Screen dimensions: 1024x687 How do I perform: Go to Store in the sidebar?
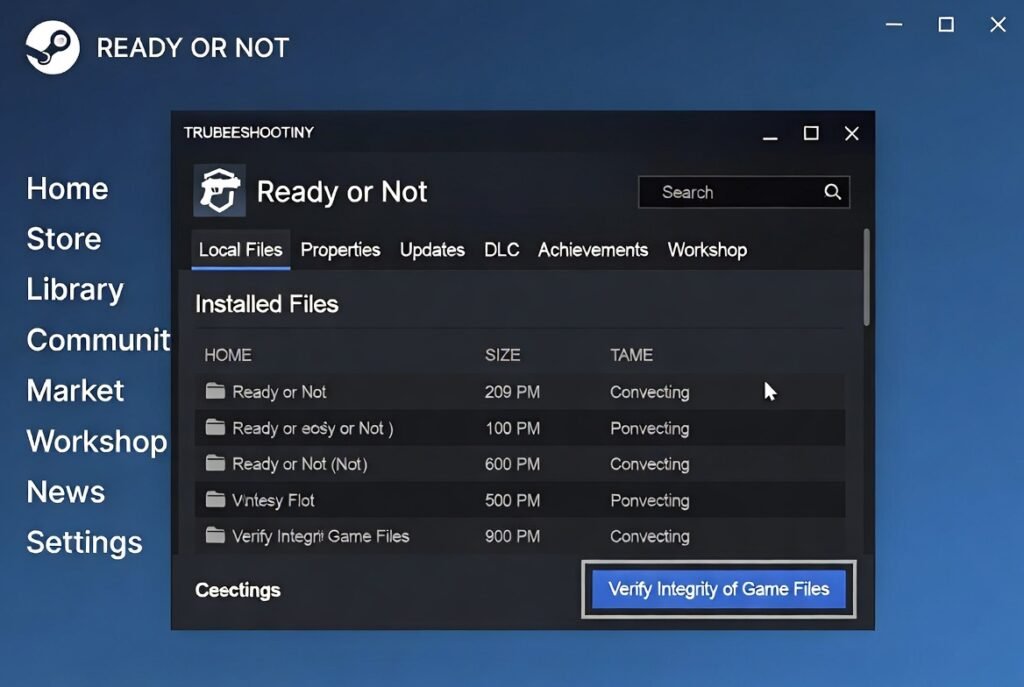[63, 239]
